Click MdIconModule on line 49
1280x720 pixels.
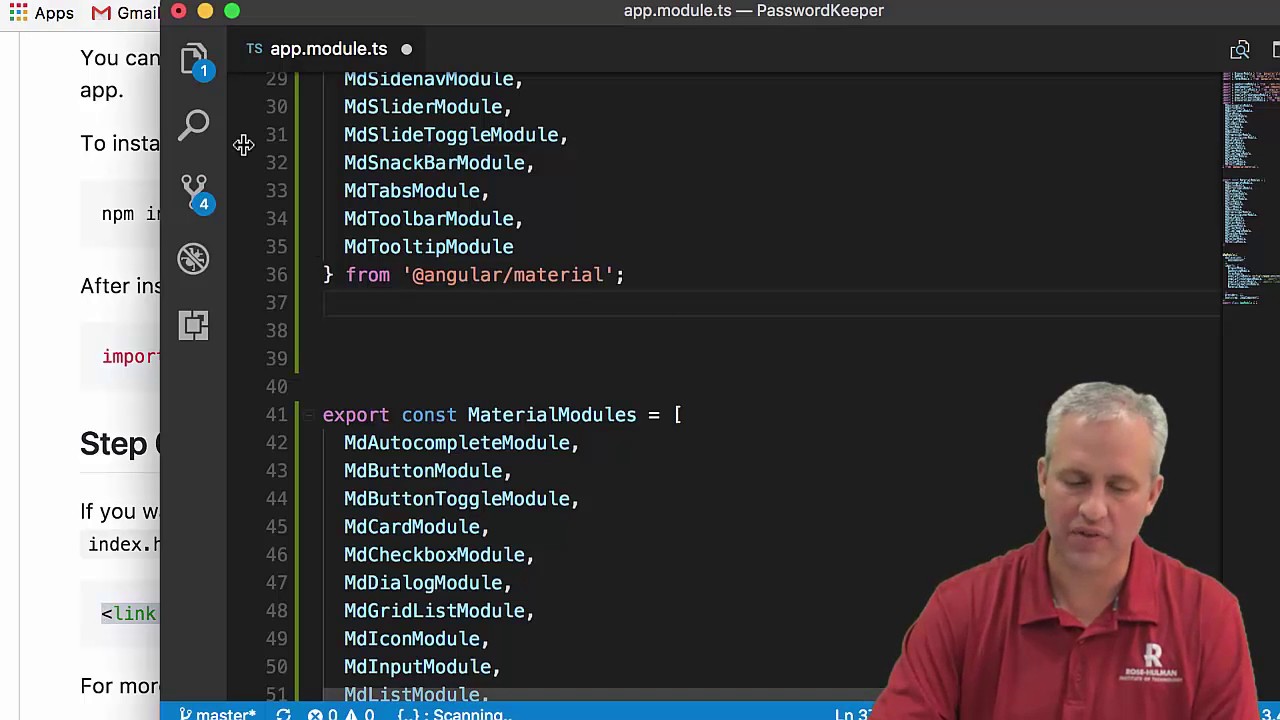(412, 639)
